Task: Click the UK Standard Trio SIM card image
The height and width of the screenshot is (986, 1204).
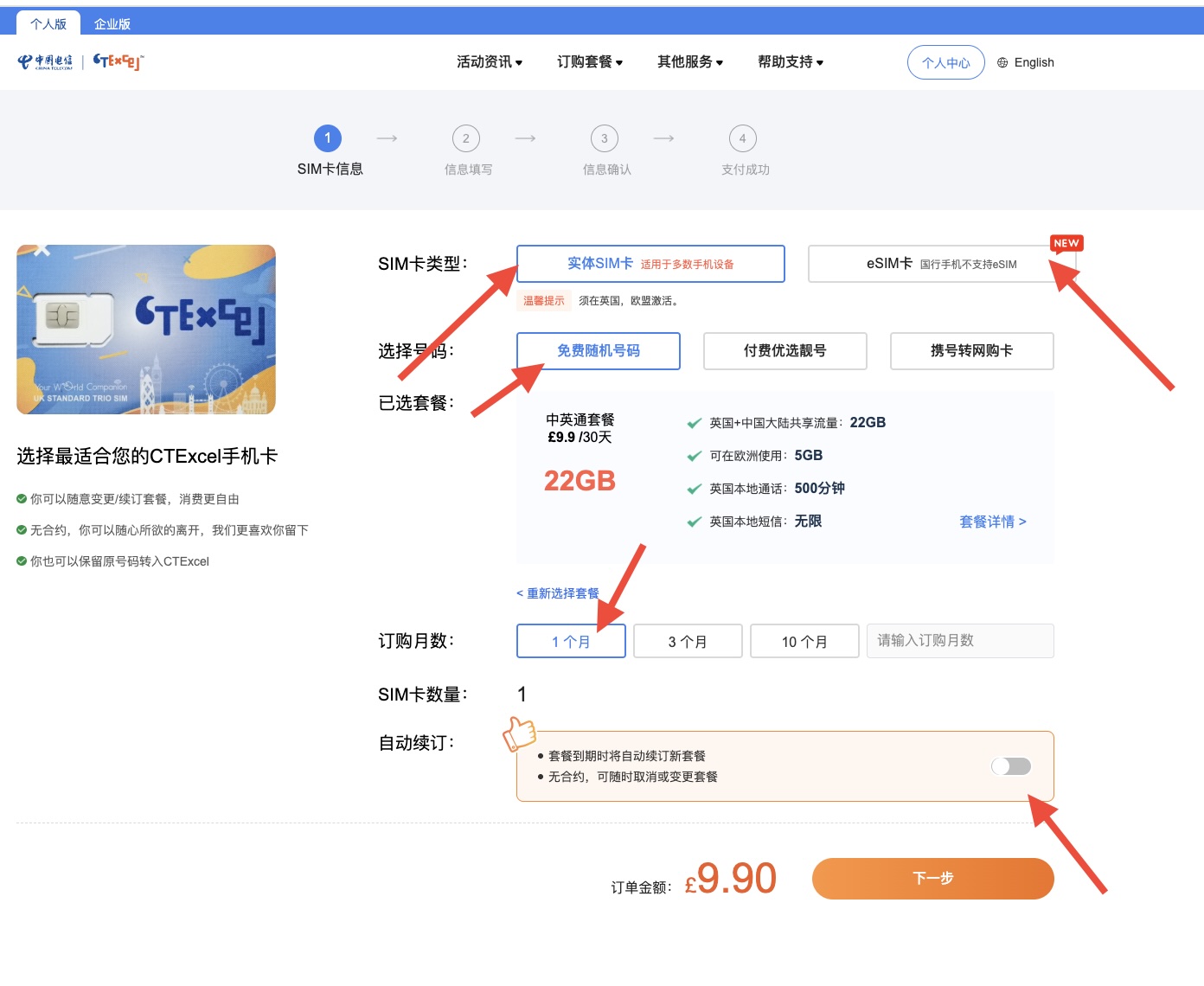Action: (146, 330)
